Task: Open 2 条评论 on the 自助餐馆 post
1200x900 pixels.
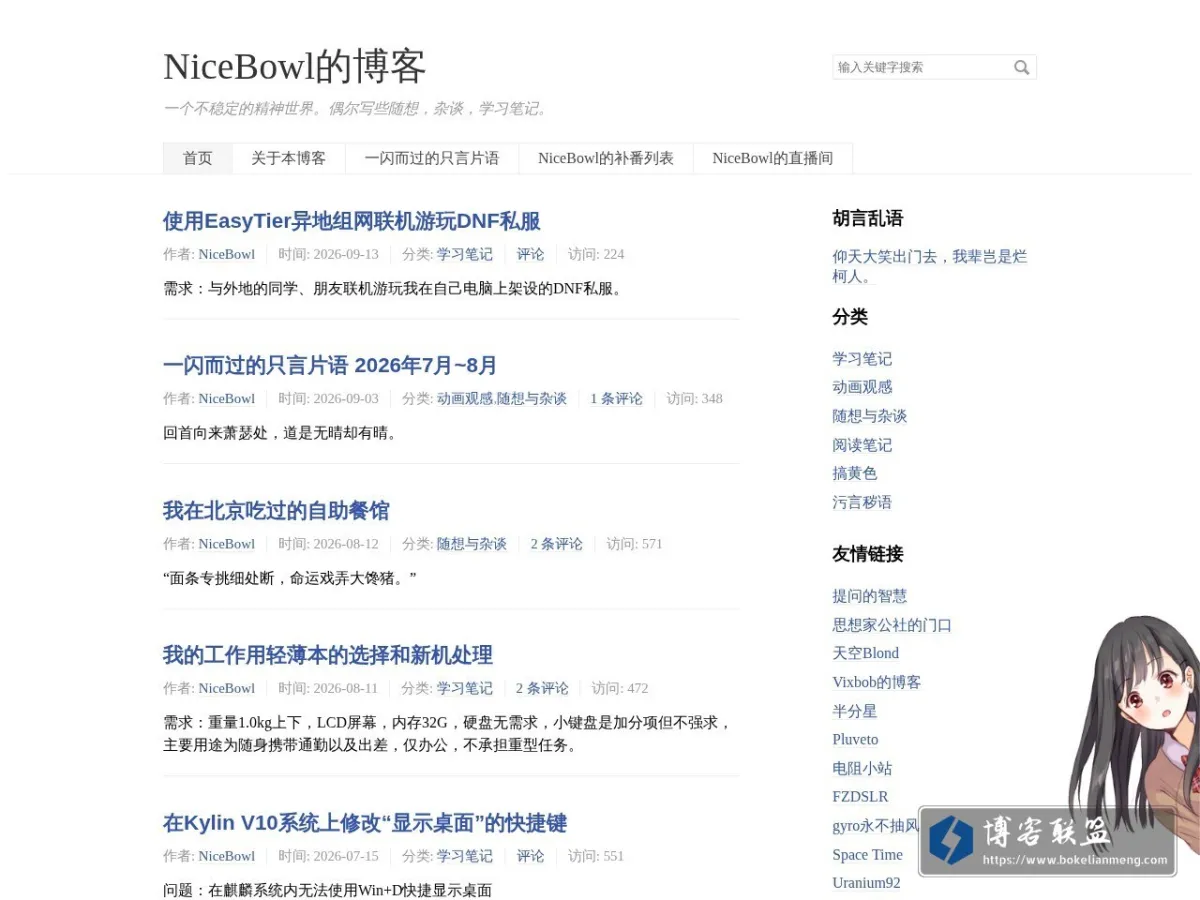Action: 556,544
